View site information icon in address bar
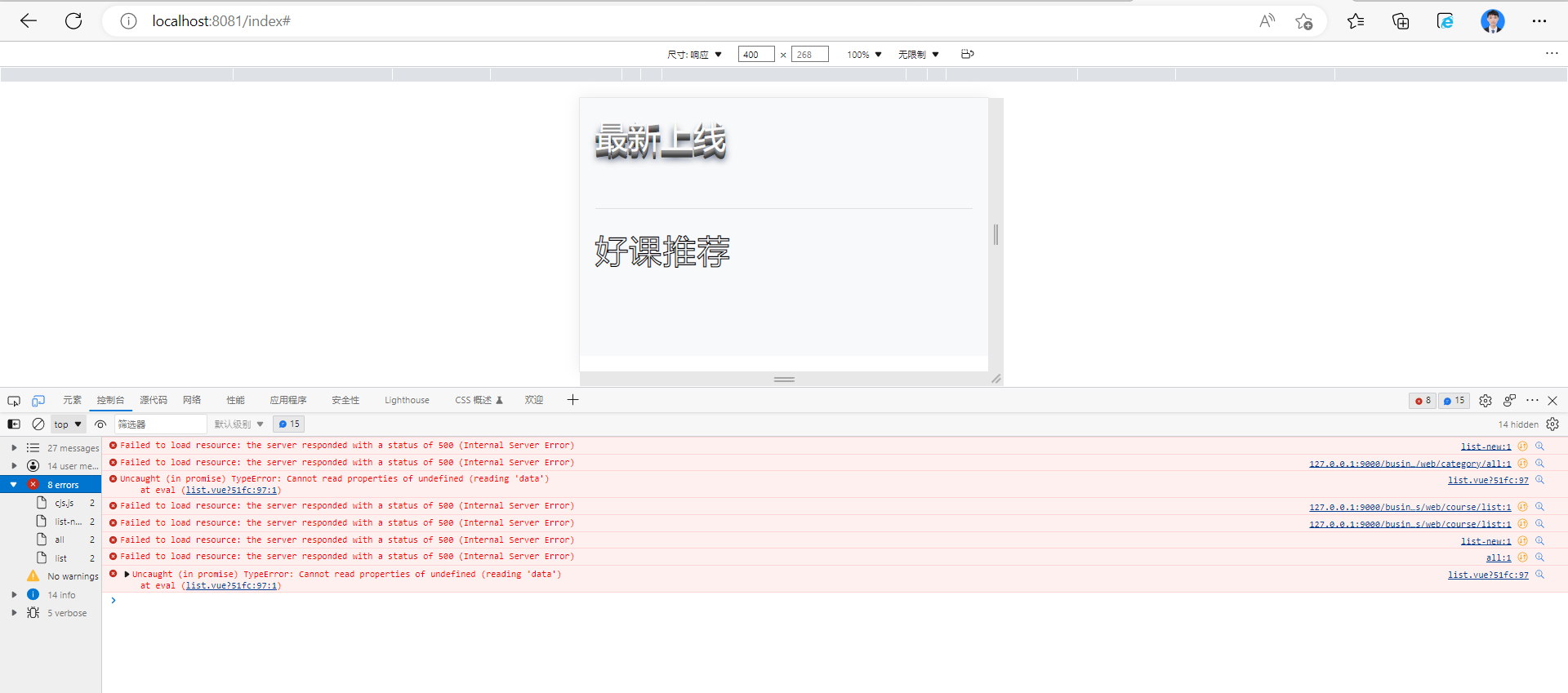Image resolution: width=1568 pixels, height=693 pixels. point(128,21)
